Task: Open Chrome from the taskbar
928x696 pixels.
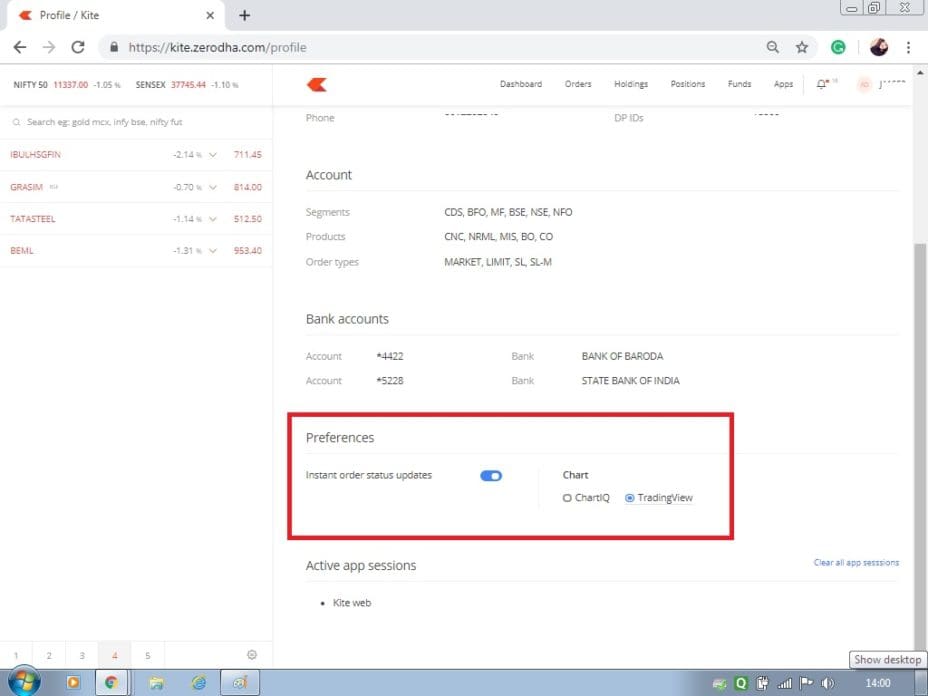Action: pyautogui.click(x=113, y=682)
